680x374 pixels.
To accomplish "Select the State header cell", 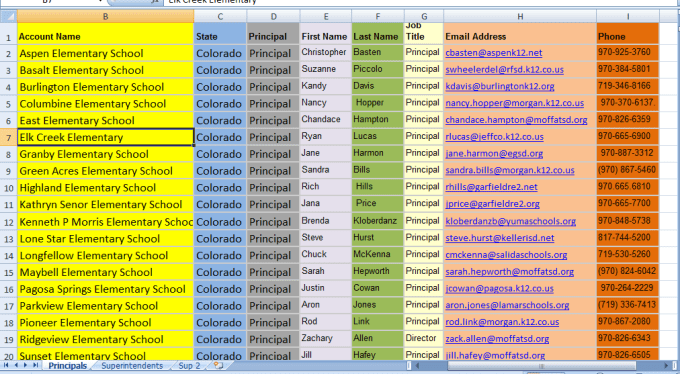I will click(220, 34).
